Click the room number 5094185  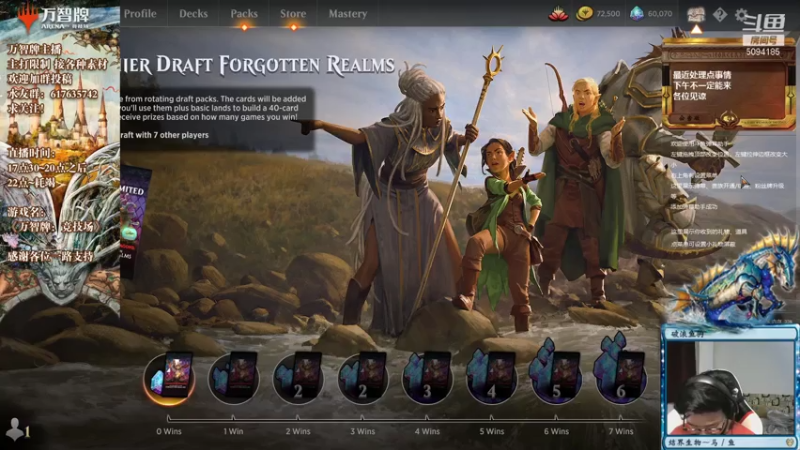click(762, 52)
